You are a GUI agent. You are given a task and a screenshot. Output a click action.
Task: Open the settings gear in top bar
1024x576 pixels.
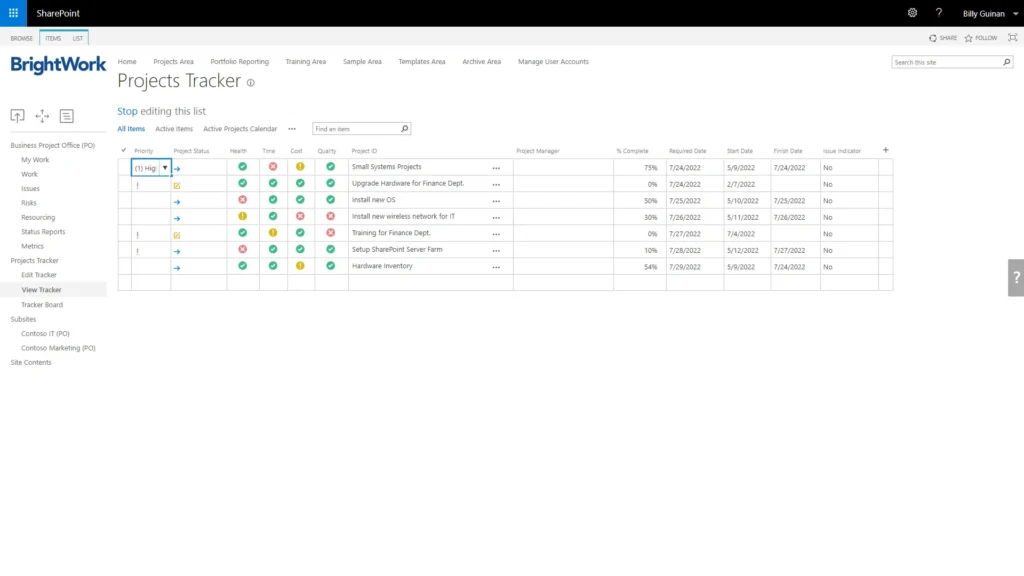912,13
